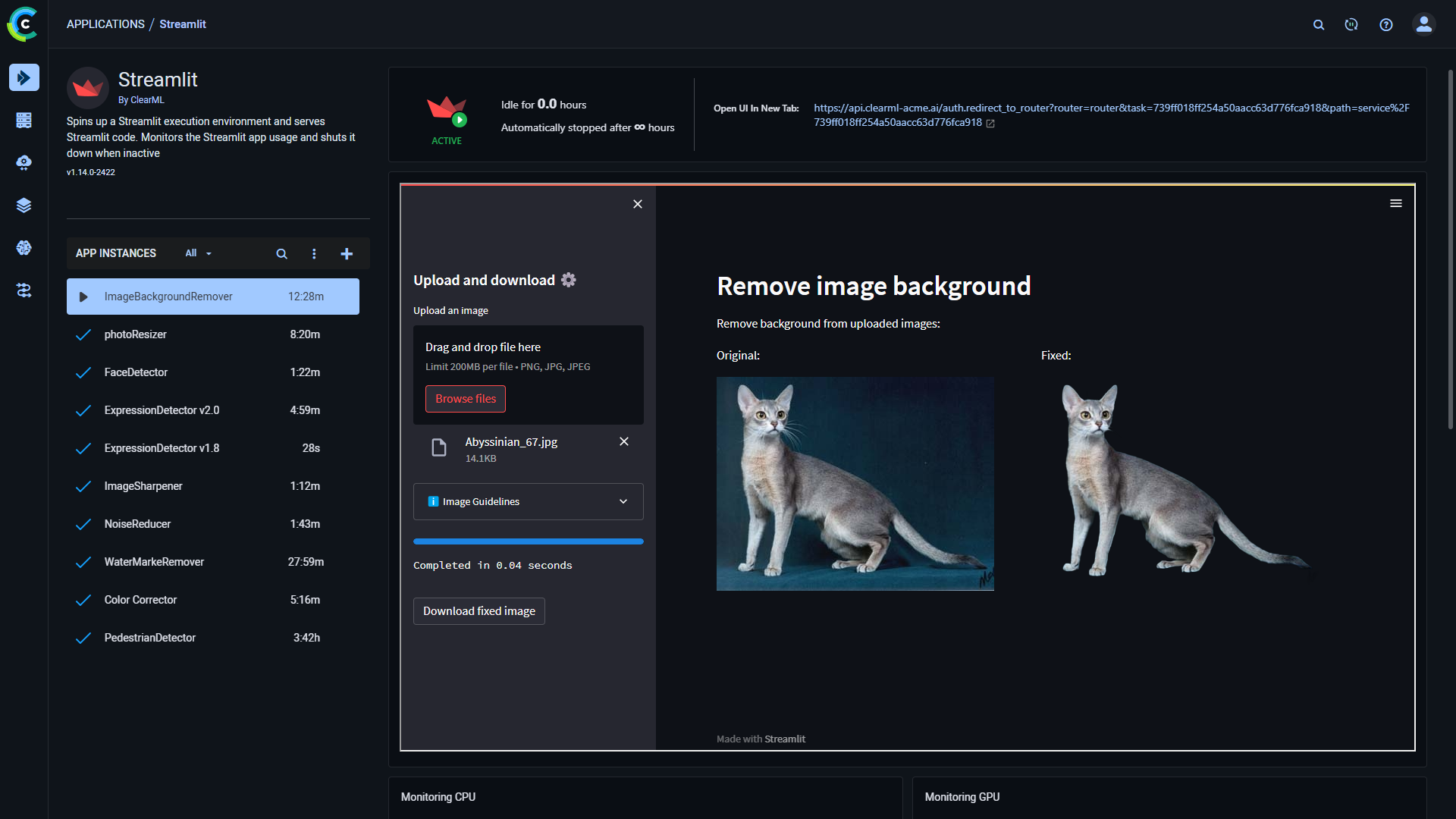Screen dimensions: 1456x819
Task: Open the Streamlit app hamburger menu
Action: tap(1396, 203)
